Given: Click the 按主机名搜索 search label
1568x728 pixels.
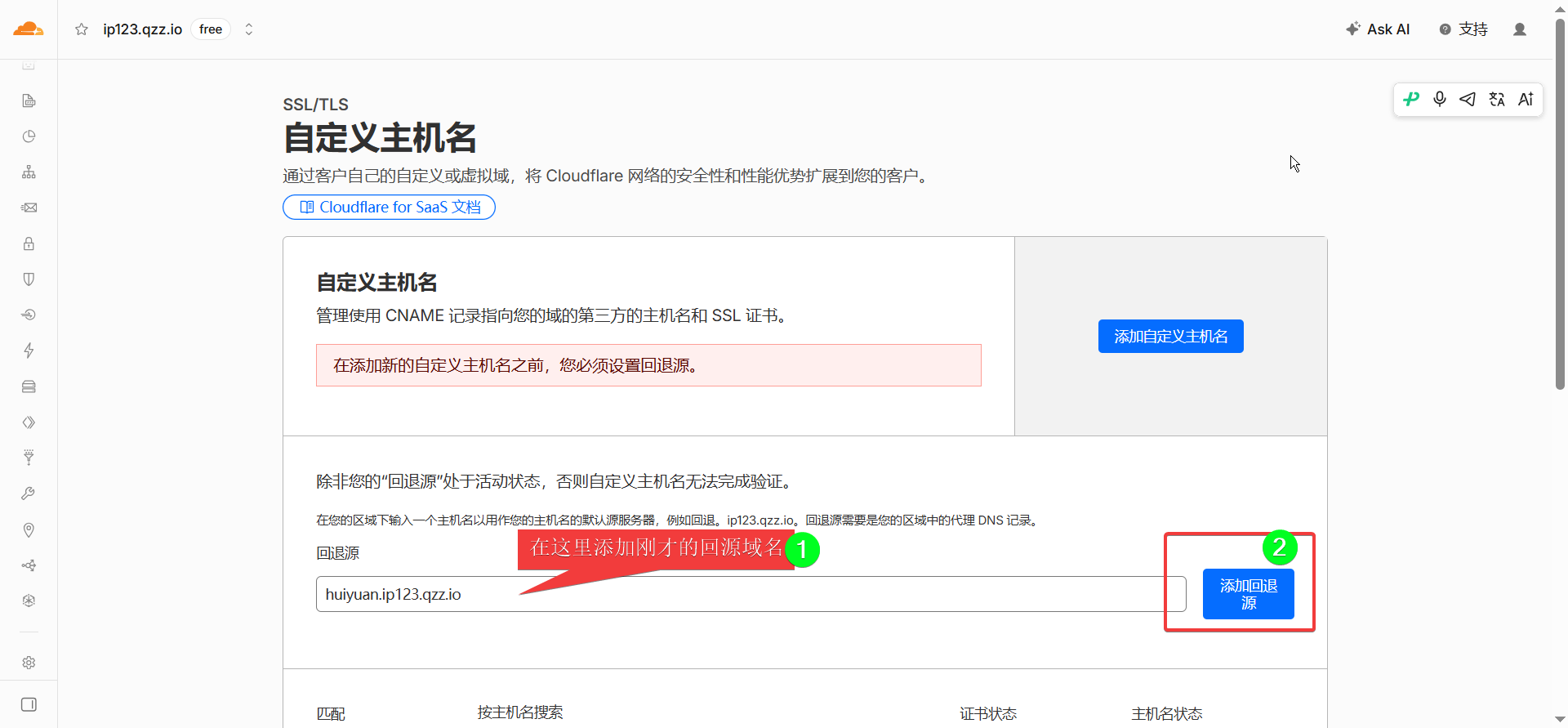Looking at the screenshot, I should click(x=520, y=712).
